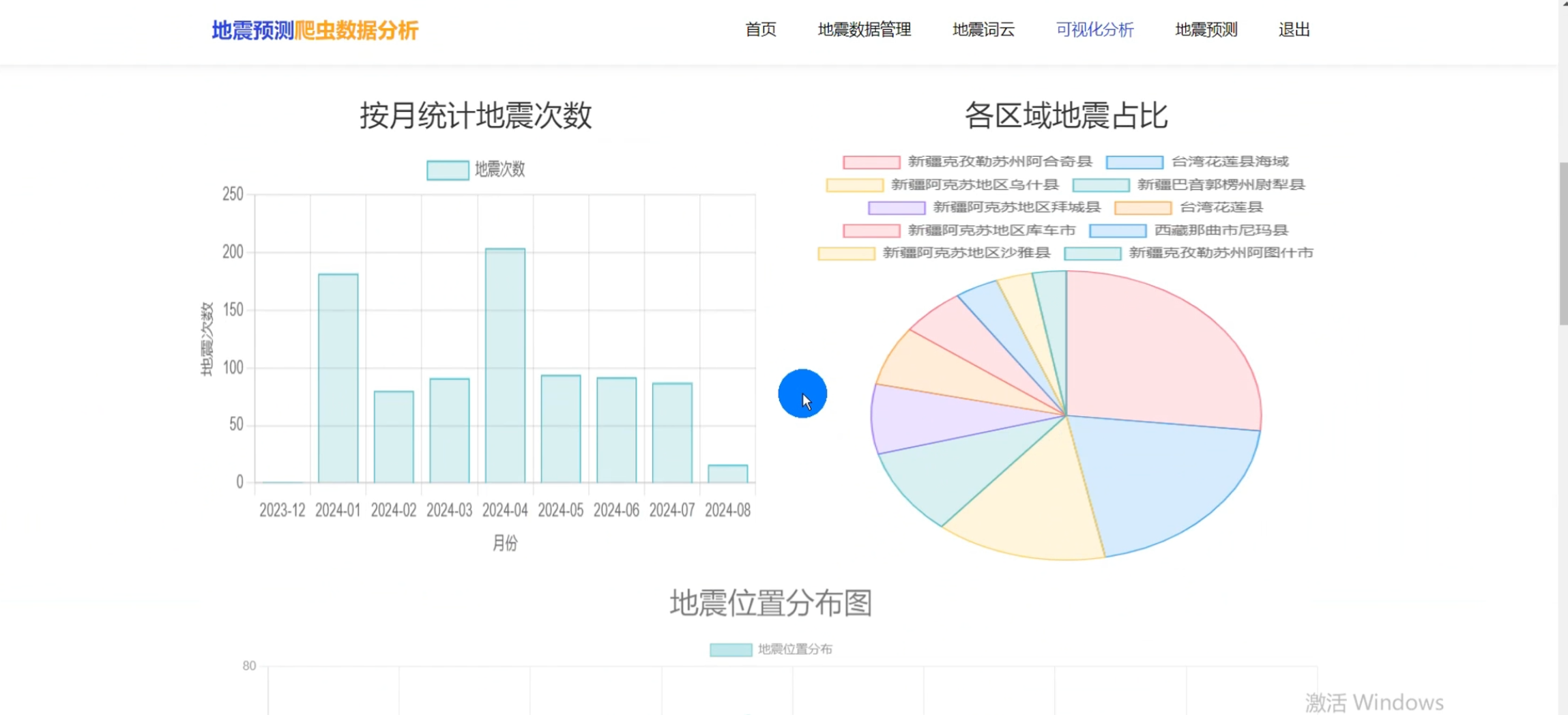Click the 首页 navigation link

[x=761, y=29]
